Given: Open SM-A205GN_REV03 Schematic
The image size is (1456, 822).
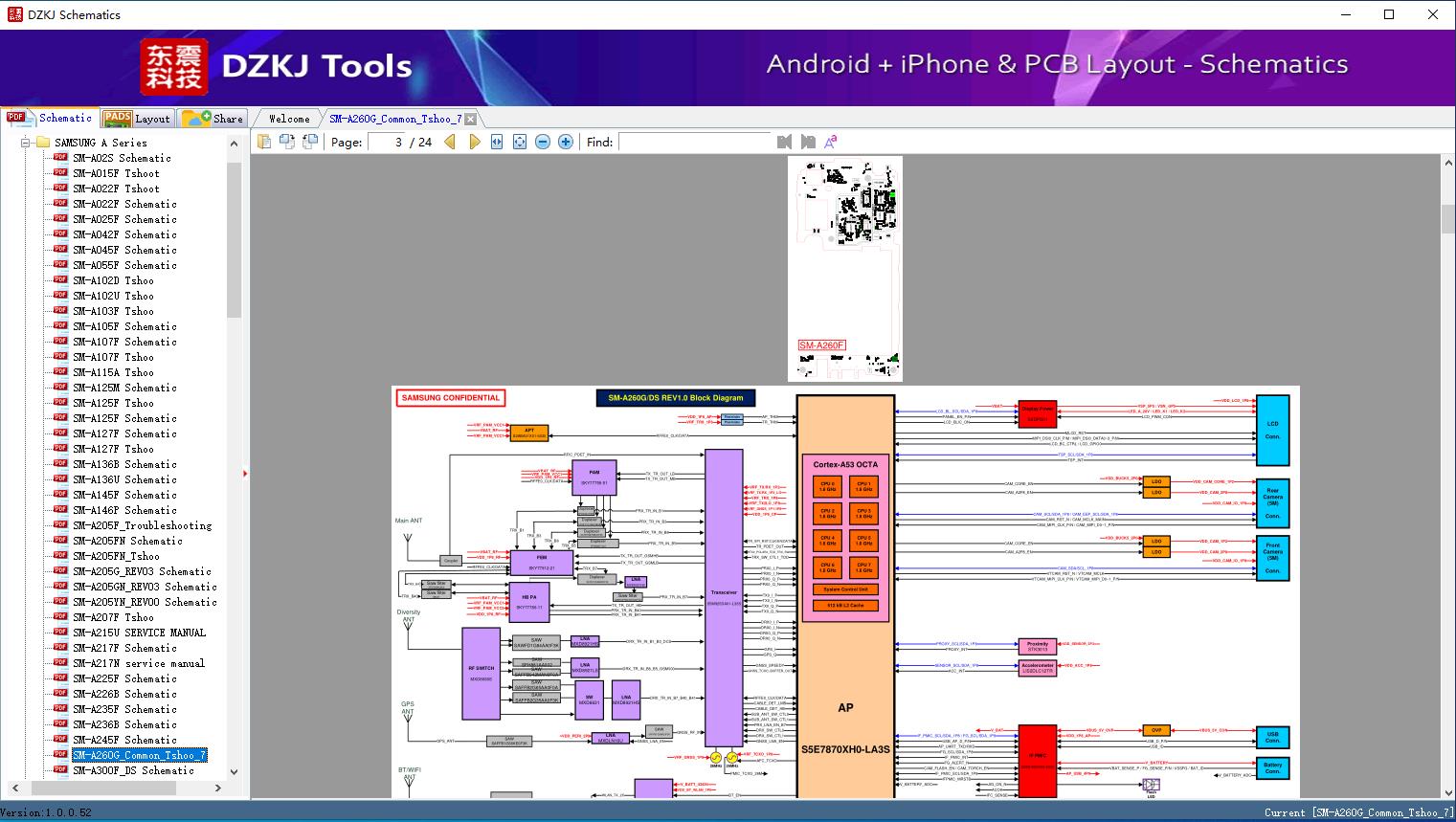Looking at the screenshot, I should 145,587.
